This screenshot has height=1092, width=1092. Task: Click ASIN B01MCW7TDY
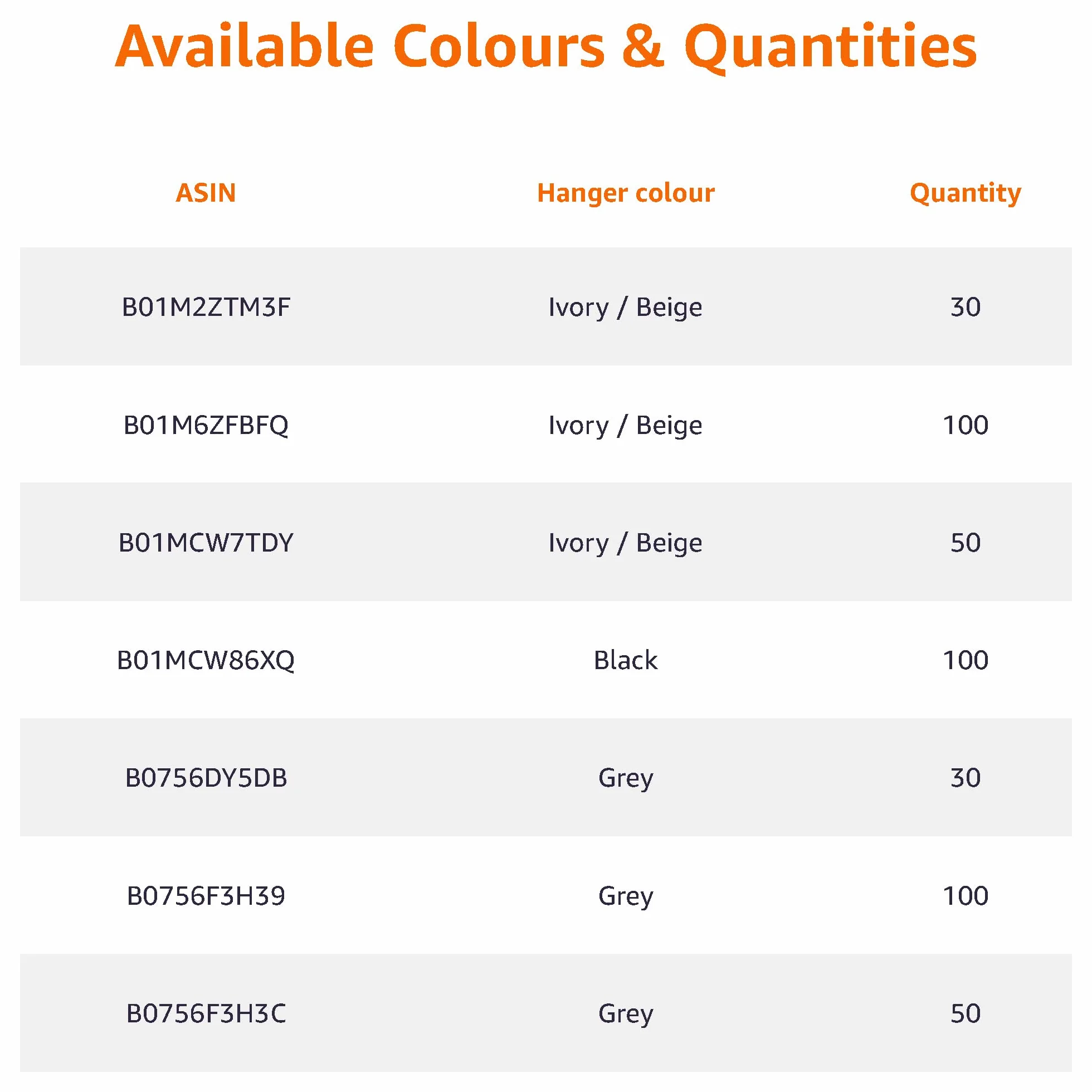206,543
